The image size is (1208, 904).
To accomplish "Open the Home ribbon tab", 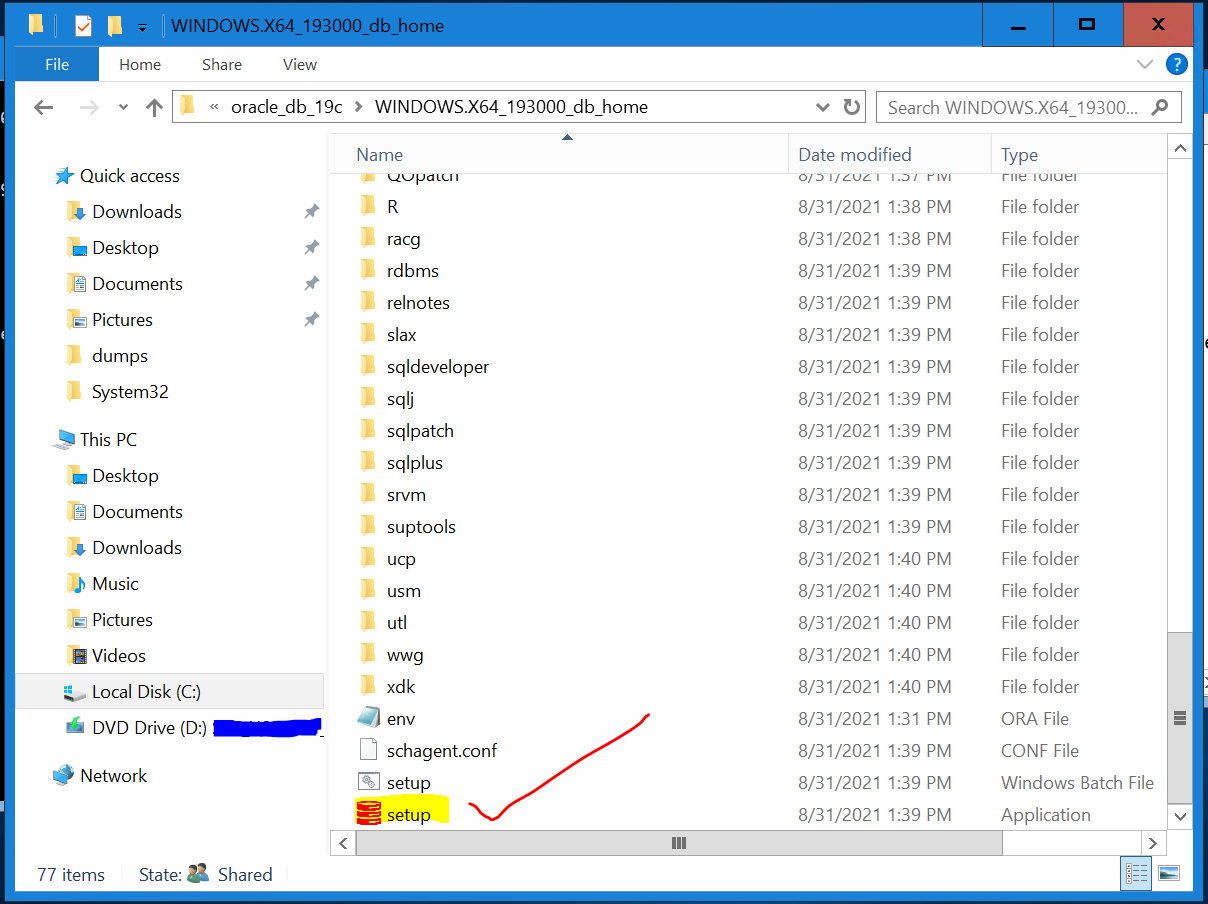I will 140,64.
